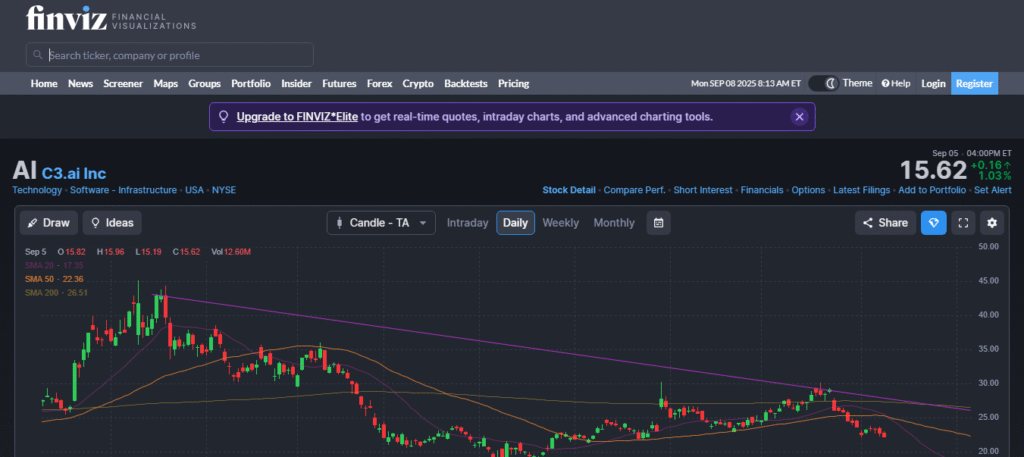The height and width of the screenshot is (457, 1024).
Task: Enter fullscreen chart mode
Action: click(963, 223)
